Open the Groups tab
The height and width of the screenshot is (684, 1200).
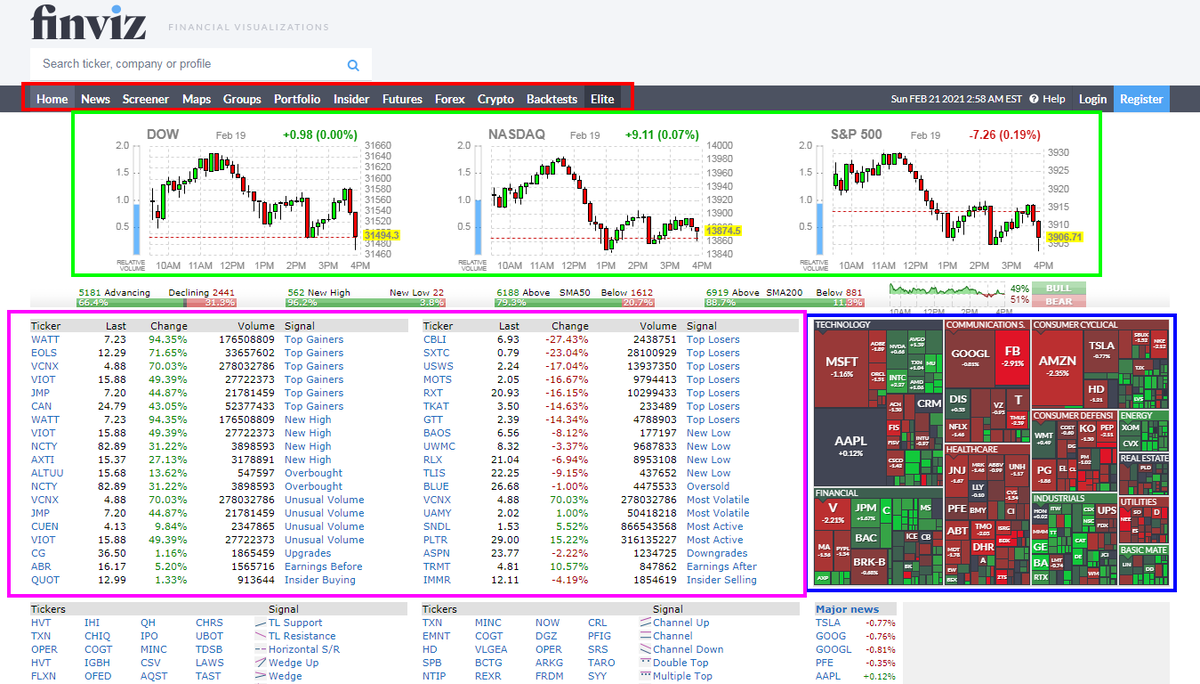click(x=242, y=99)
